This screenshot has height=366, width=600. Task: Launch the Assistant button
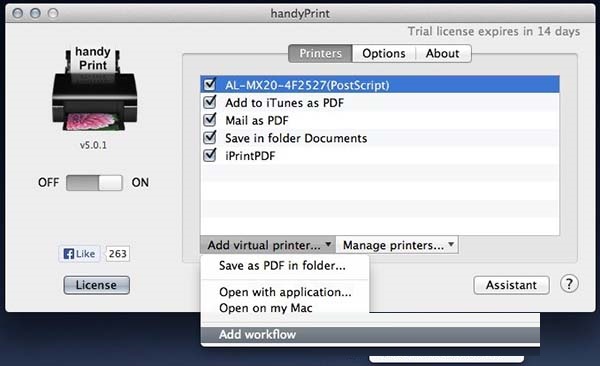(x=511, y=285)
